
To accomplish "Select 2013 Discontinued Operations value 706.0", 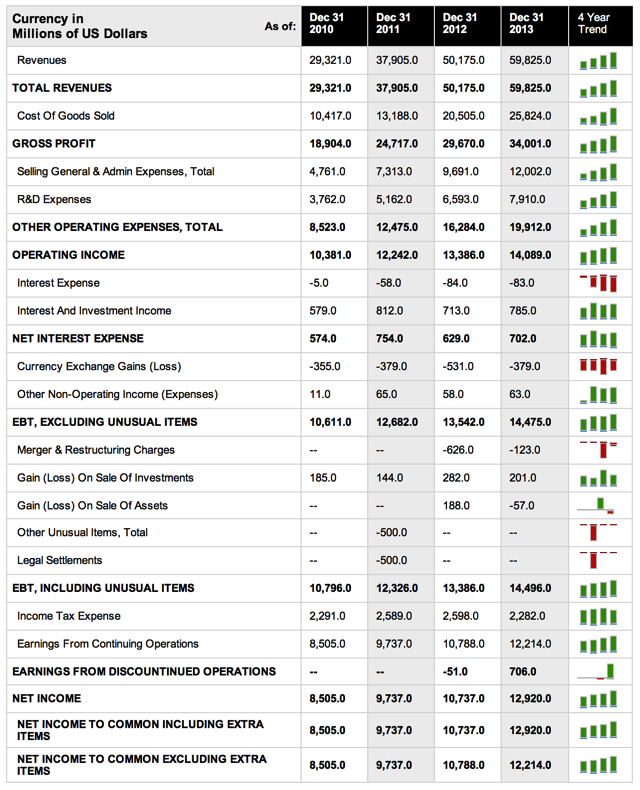I will (523, 672).
